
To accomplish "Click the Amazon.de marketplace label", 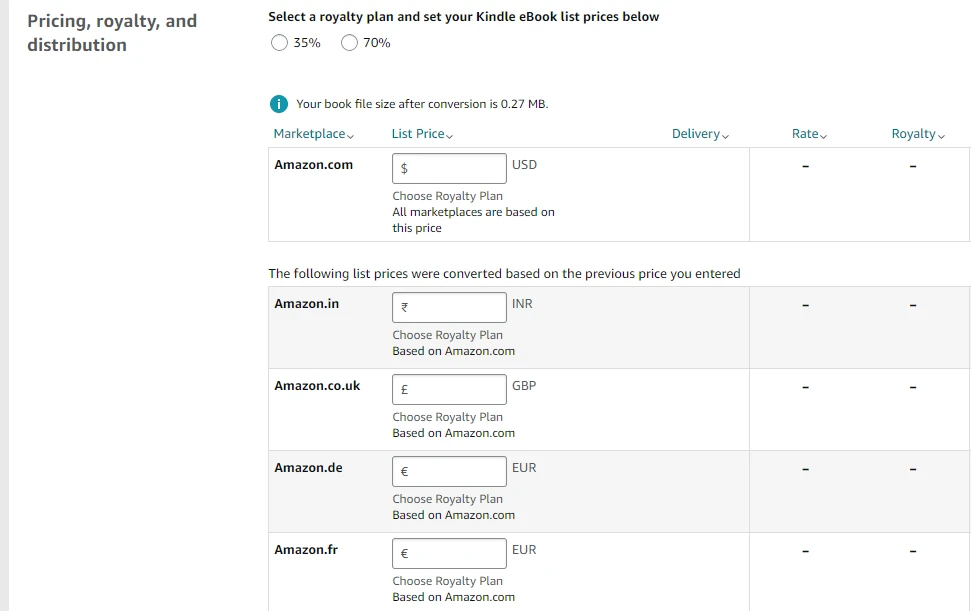I will 308,468.
